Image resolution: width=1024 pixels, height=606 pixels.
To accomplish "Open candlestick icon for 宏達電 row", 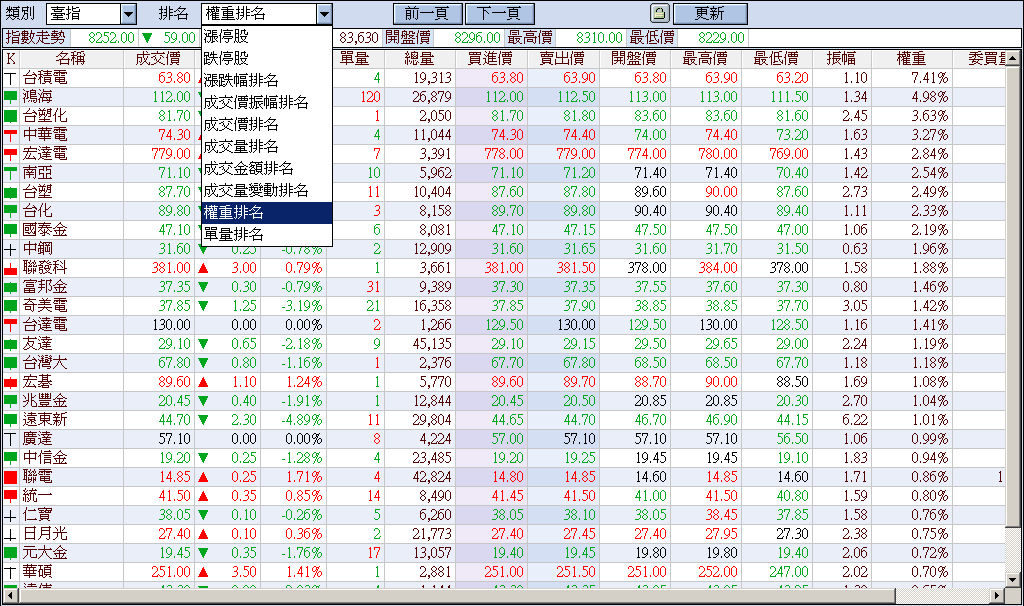I will (10, 154).
